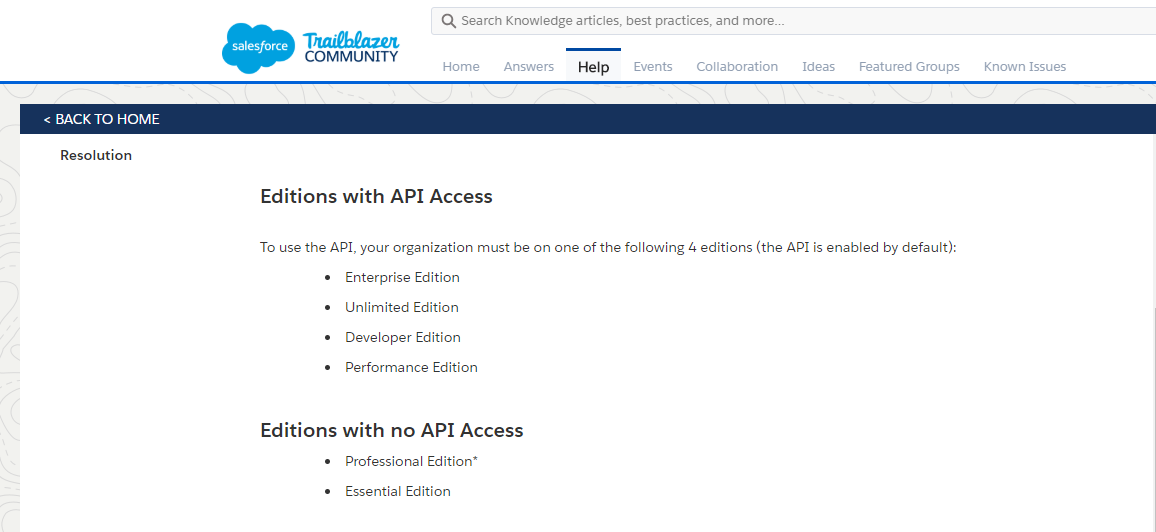Click the search magnifier icon

pos(448,21)
